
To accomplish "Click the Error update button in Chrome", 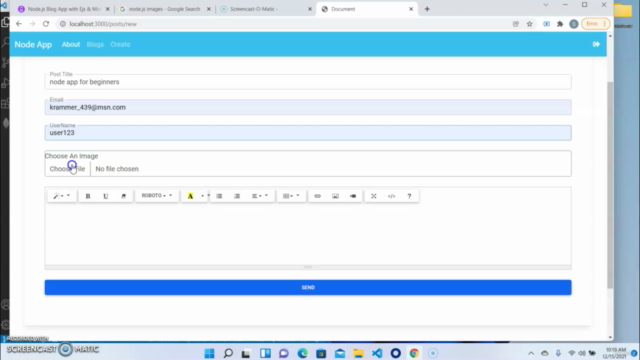I will pos(596,24).
